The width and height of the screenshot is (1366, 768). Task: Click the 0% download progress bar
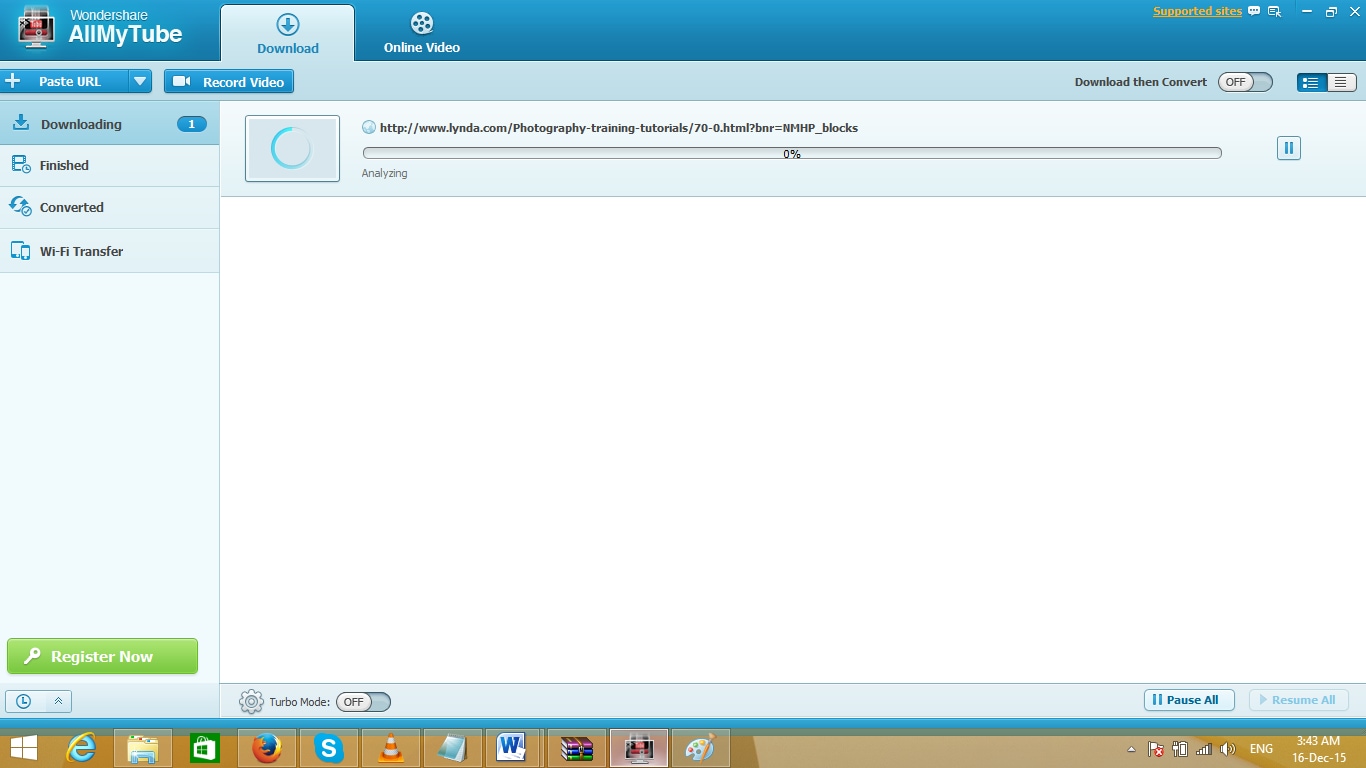[x=792, y=153]
